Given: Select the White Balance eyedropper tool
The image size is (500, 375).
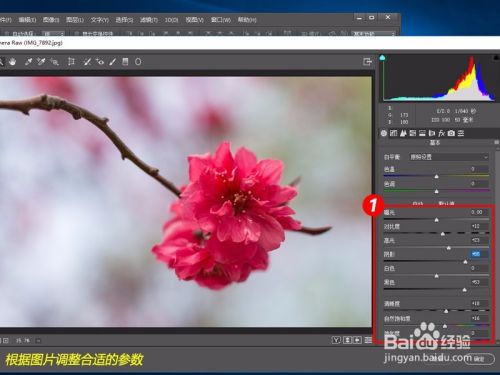Looking at the screenshot, I should tap(28, 62).
